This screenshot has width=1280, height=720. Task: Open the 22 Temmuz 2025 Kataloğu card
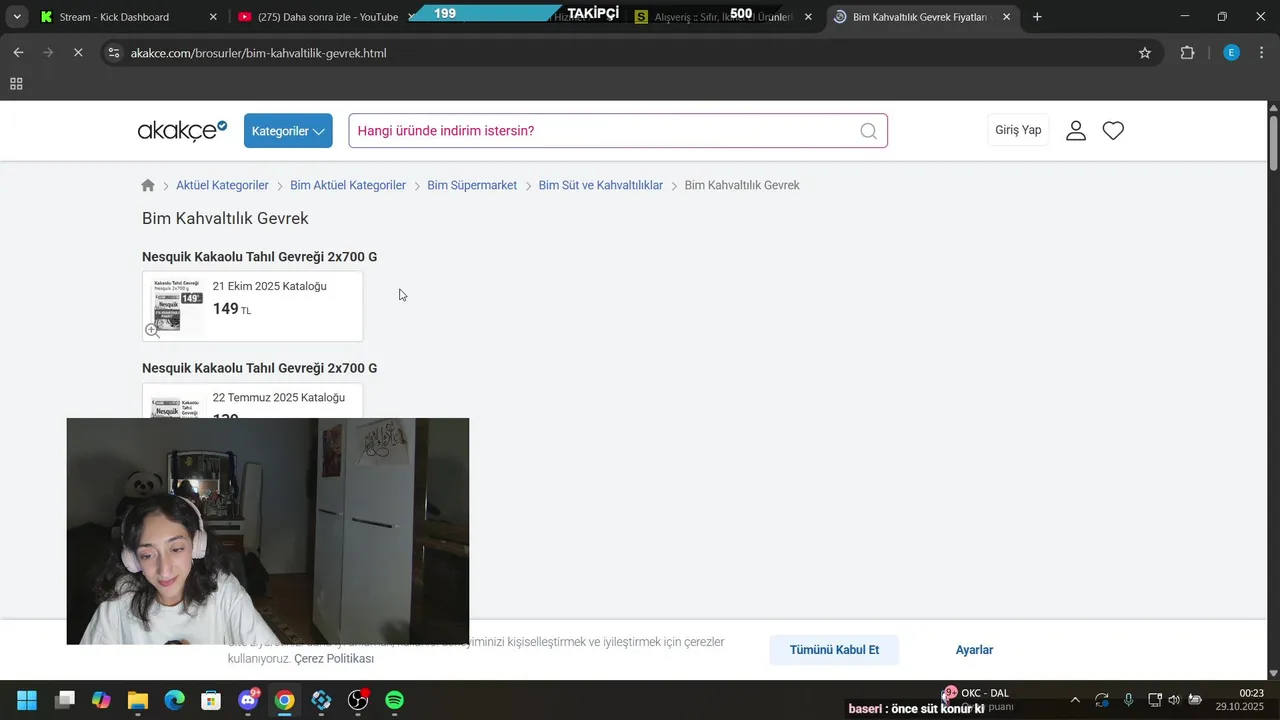pos(252,401)
